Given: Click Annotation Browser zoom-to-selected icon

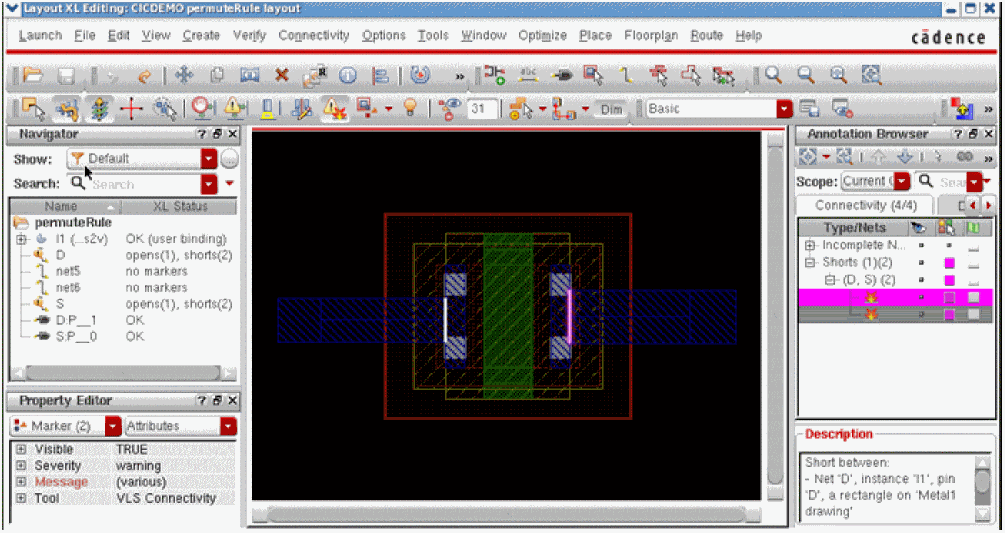Looking at the screenshot, I should (x=845, y=156).
